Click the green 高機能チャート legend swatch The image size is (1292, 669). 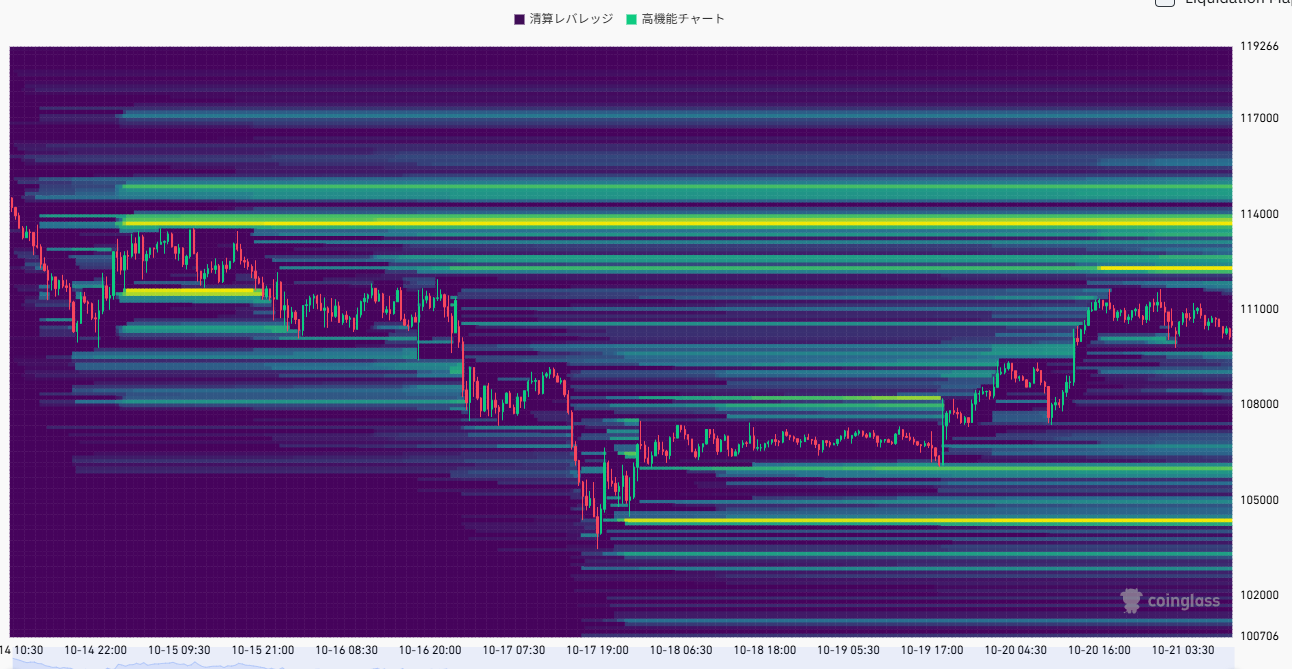(x=632, y=19)
